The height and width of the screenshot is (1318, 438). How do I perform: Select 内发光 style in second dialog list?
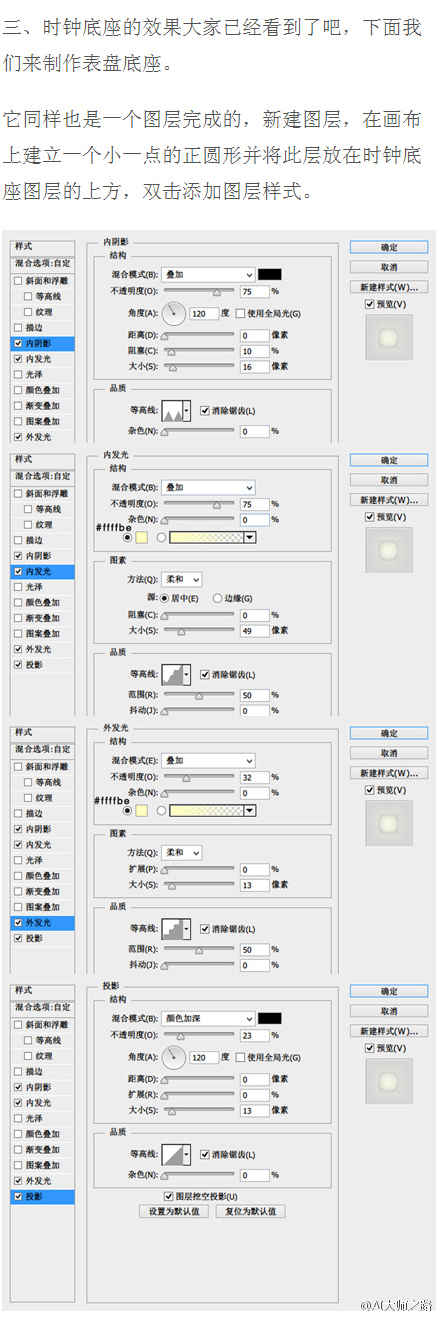tap(43, 572)
